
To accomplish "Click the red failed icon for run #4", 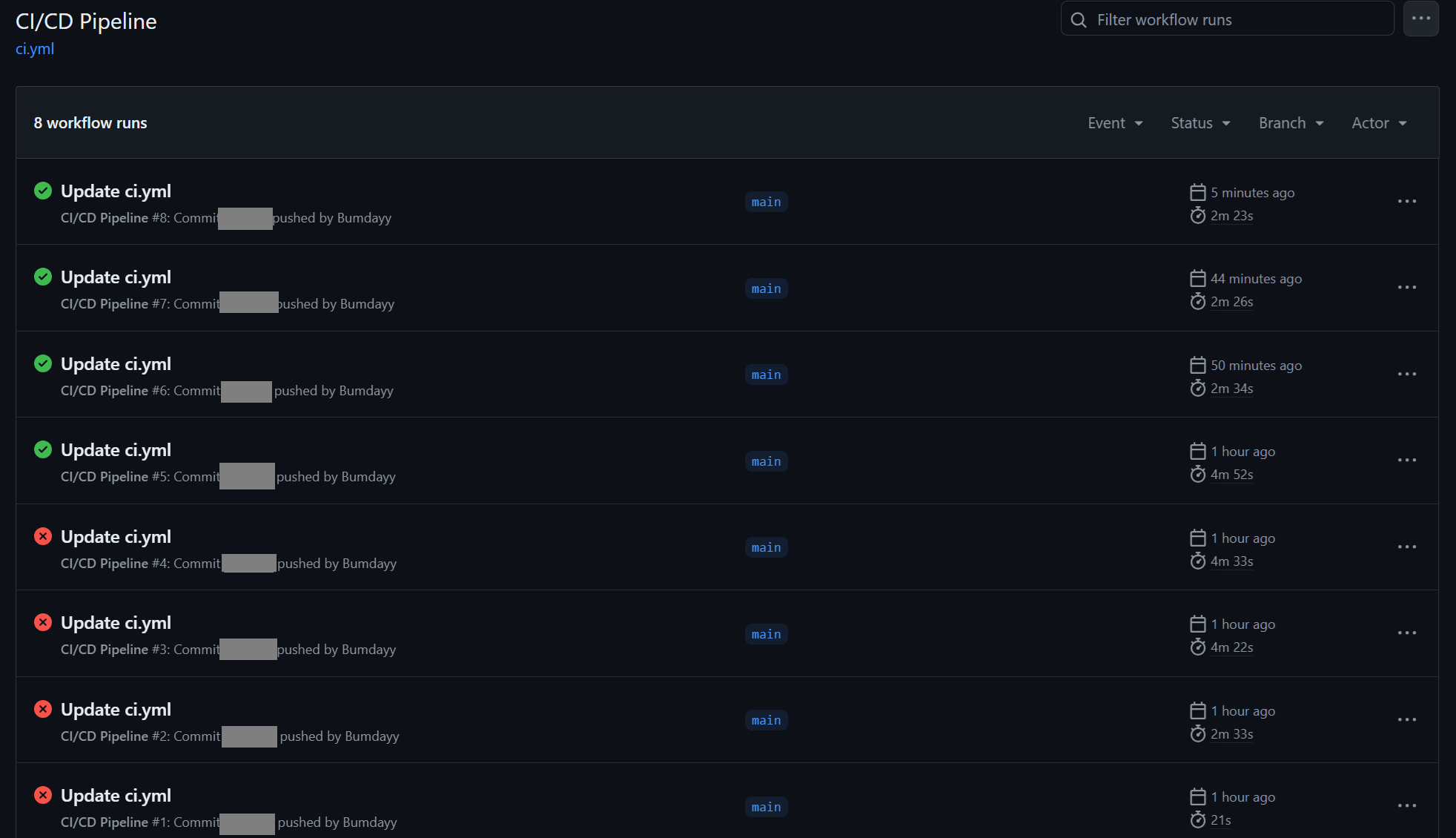I will click(x=43, y=536).
